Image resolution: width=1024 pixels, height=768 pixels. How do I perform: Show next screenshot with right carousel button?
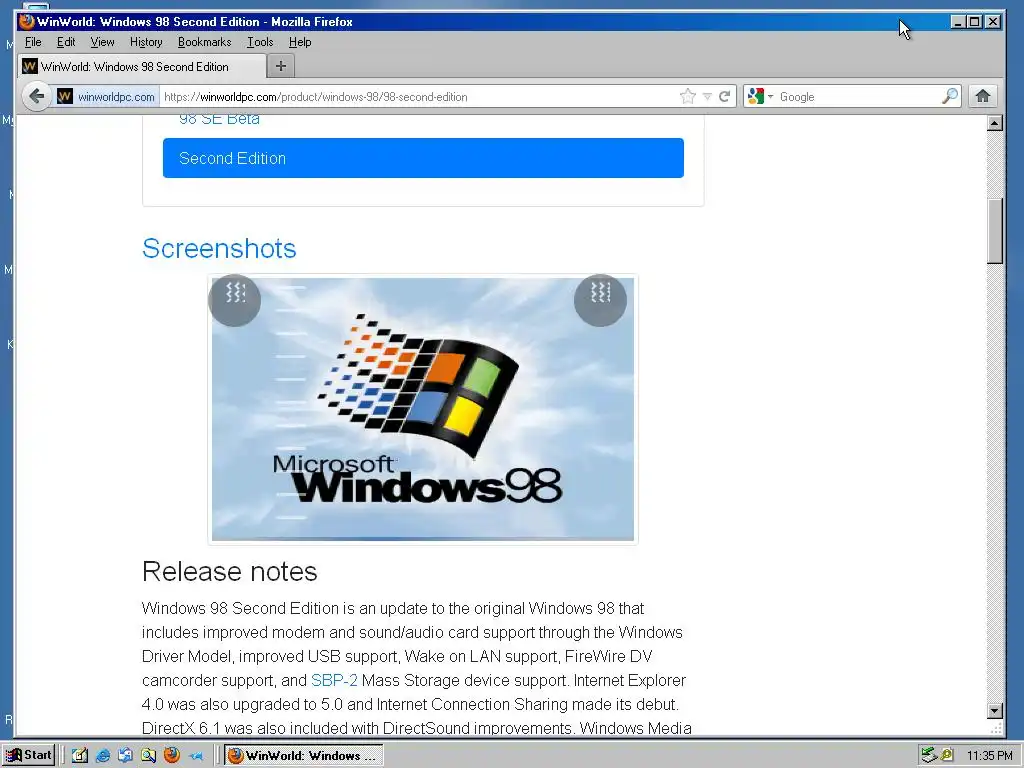[x=600, y=300]
